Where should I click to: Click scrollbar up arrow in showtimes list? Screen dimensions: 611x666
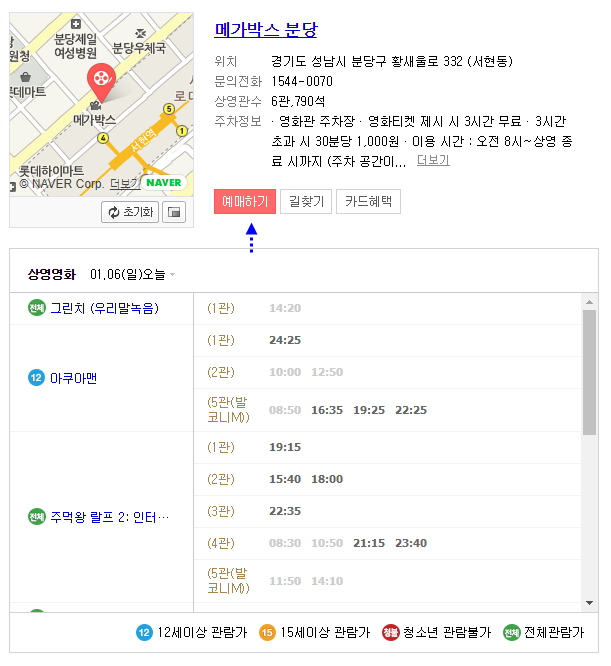[589, 302]
